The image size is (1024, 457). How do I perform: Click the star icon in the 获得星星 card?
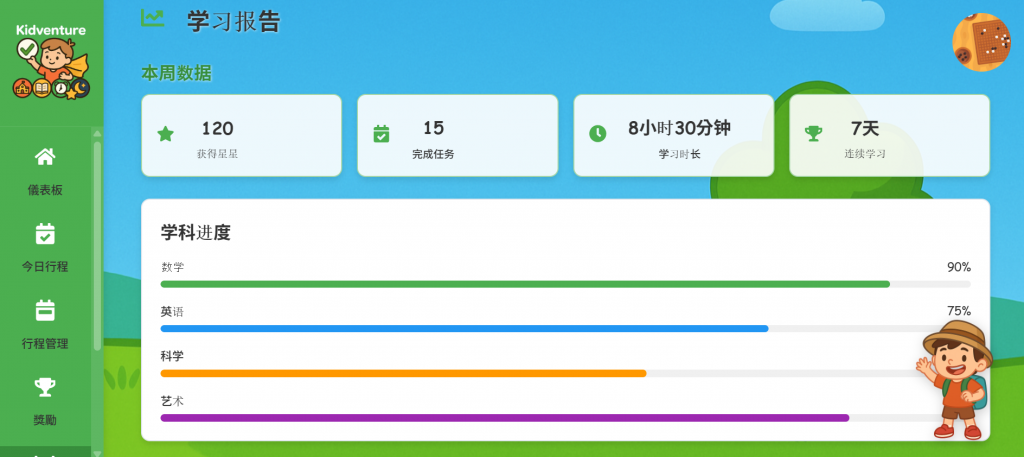(166, 134)
